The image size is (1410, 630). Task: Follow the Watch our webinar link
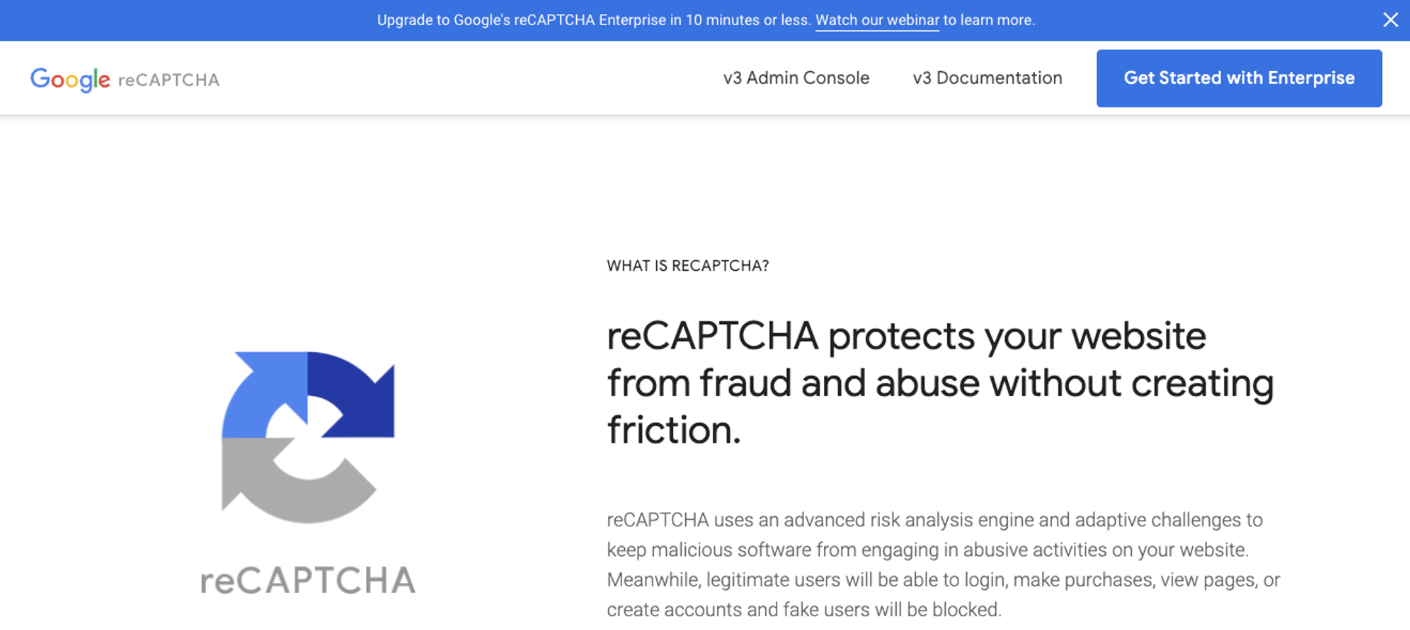[877, 20]
